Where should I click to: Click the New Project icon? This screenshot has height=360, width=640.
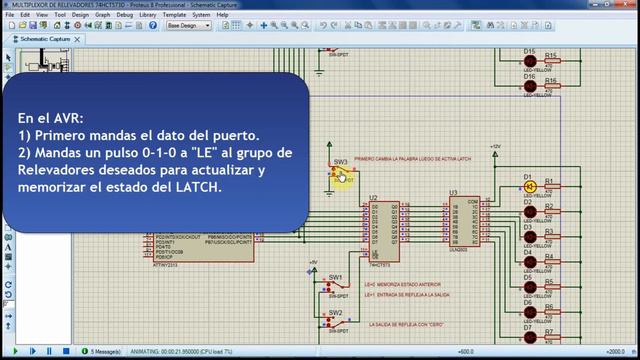point(12,25)
